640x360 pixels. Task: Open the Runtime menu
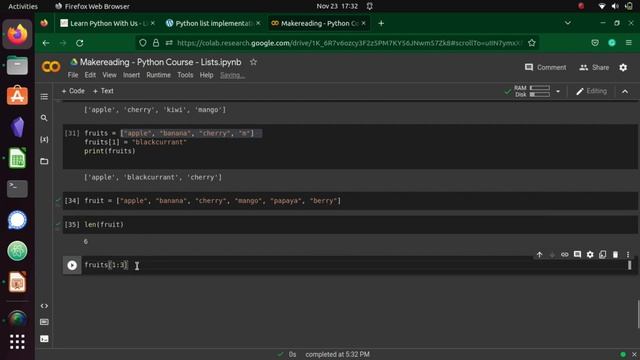pos(158,75)
